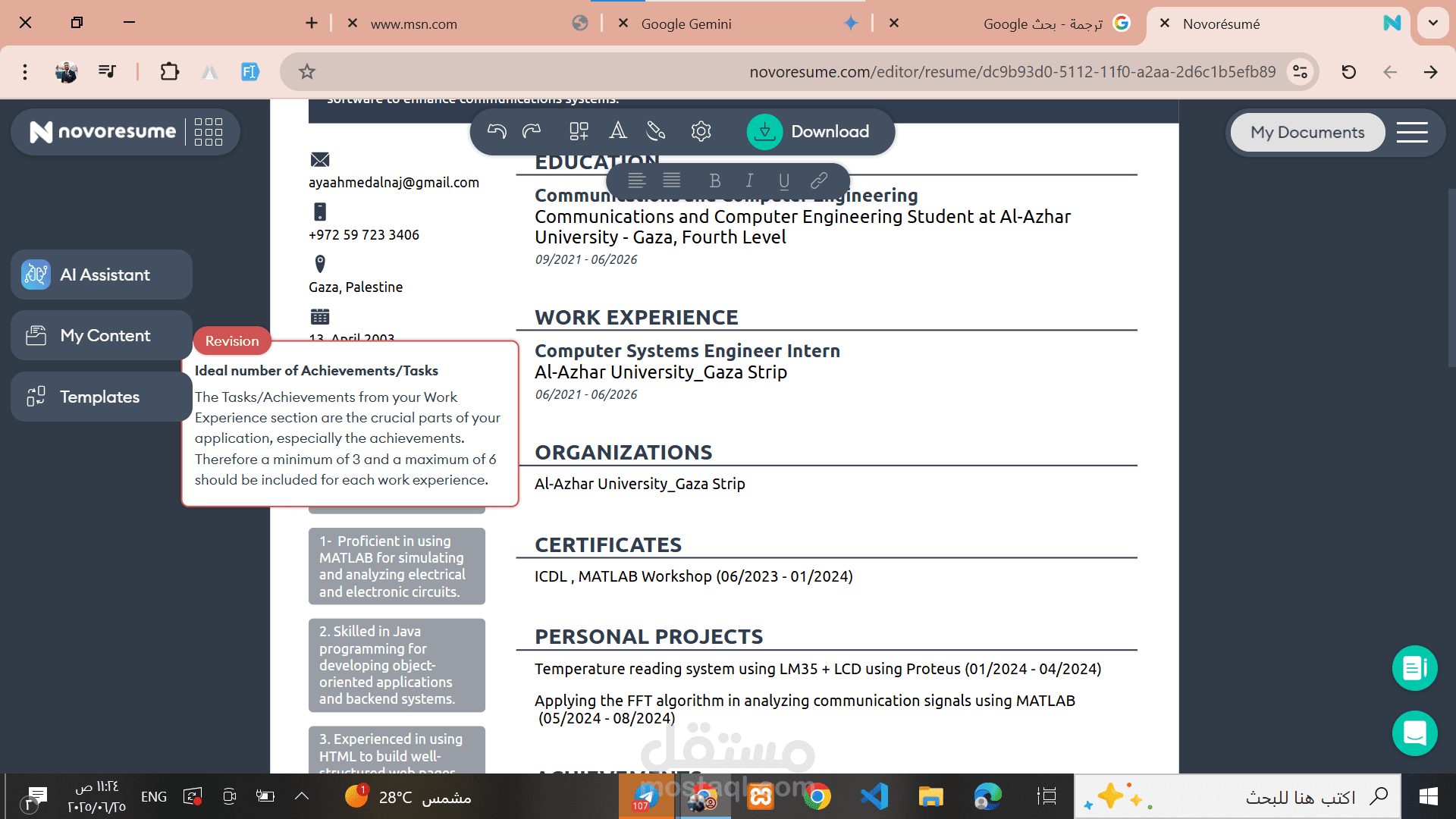
Task: Toggle italic in text formatting bar
Action: coord(749,180)
